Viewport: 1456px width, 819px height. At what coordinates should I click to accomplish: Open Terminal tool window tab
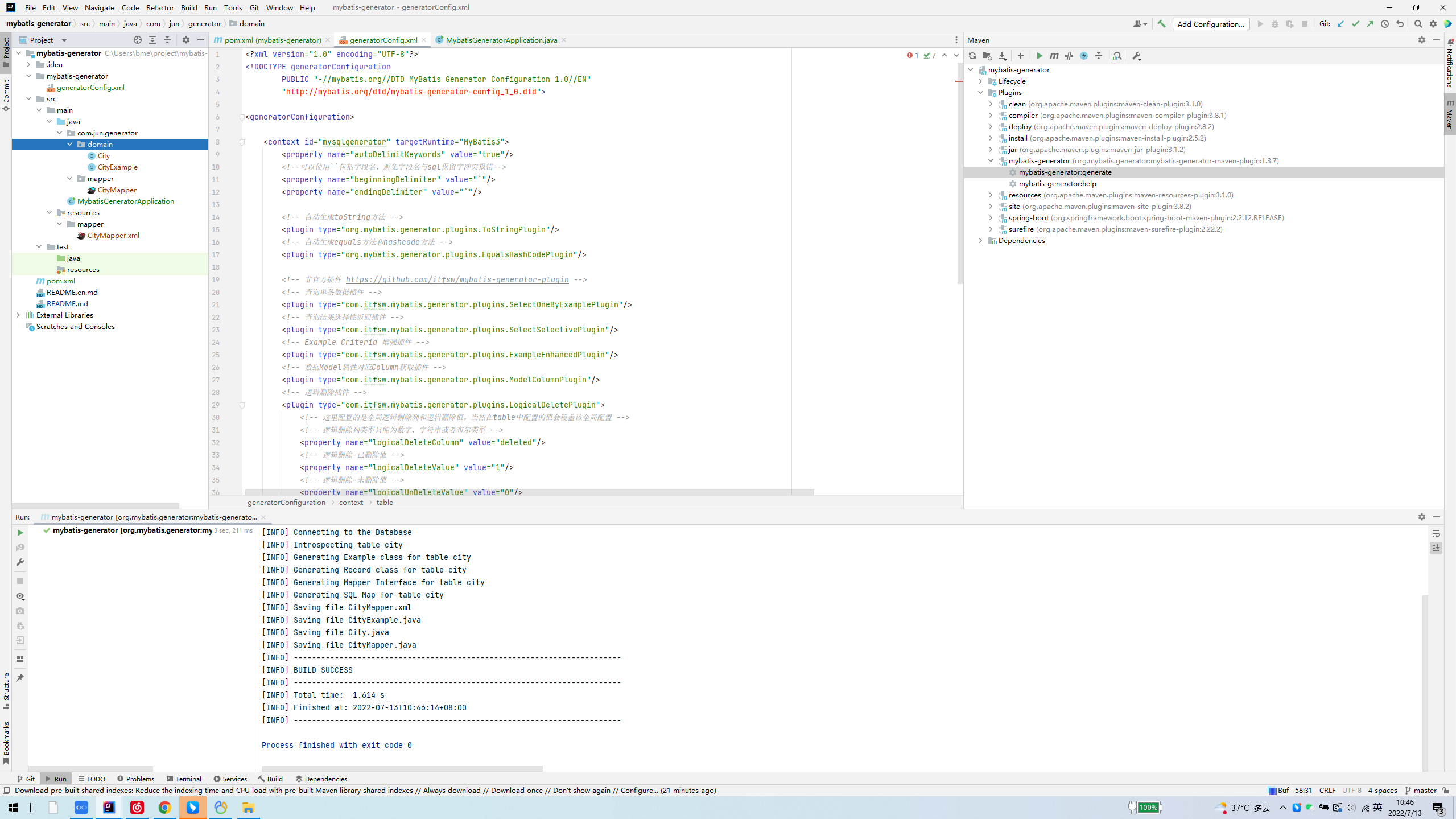[184, 779]
